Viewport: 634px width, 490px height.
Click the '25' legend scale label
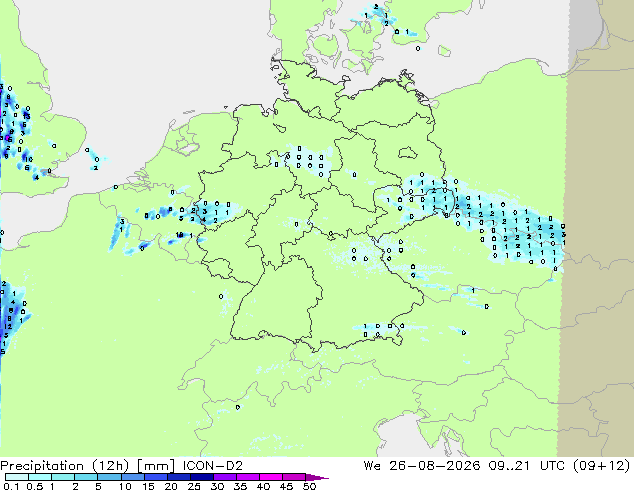[194, 486]
